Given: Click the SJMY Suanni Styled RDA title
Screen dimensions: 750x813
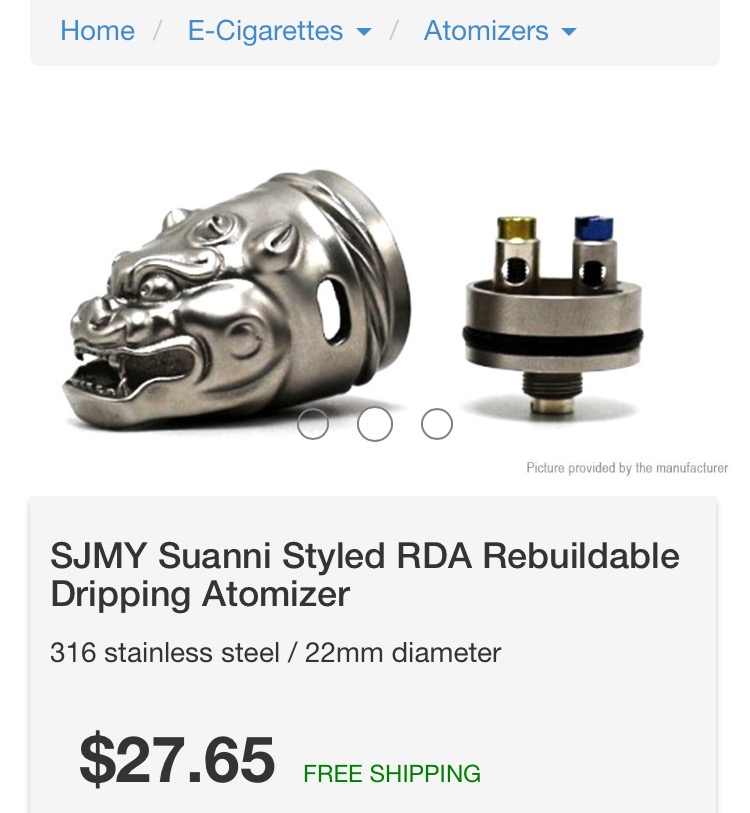Looking at the screenshot, I should (x=365, y=575).
